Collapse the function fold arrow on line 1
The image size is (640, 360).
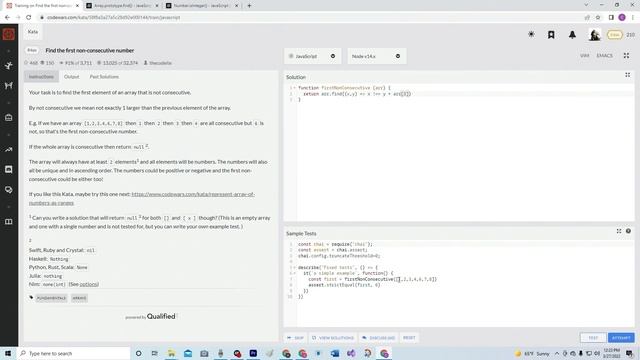pos(294,88)
